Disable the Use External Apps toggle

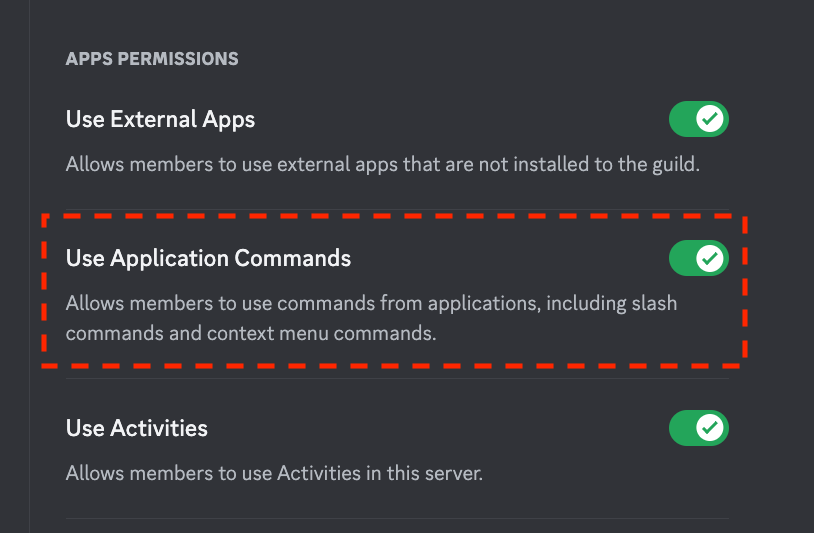[699, 119]
